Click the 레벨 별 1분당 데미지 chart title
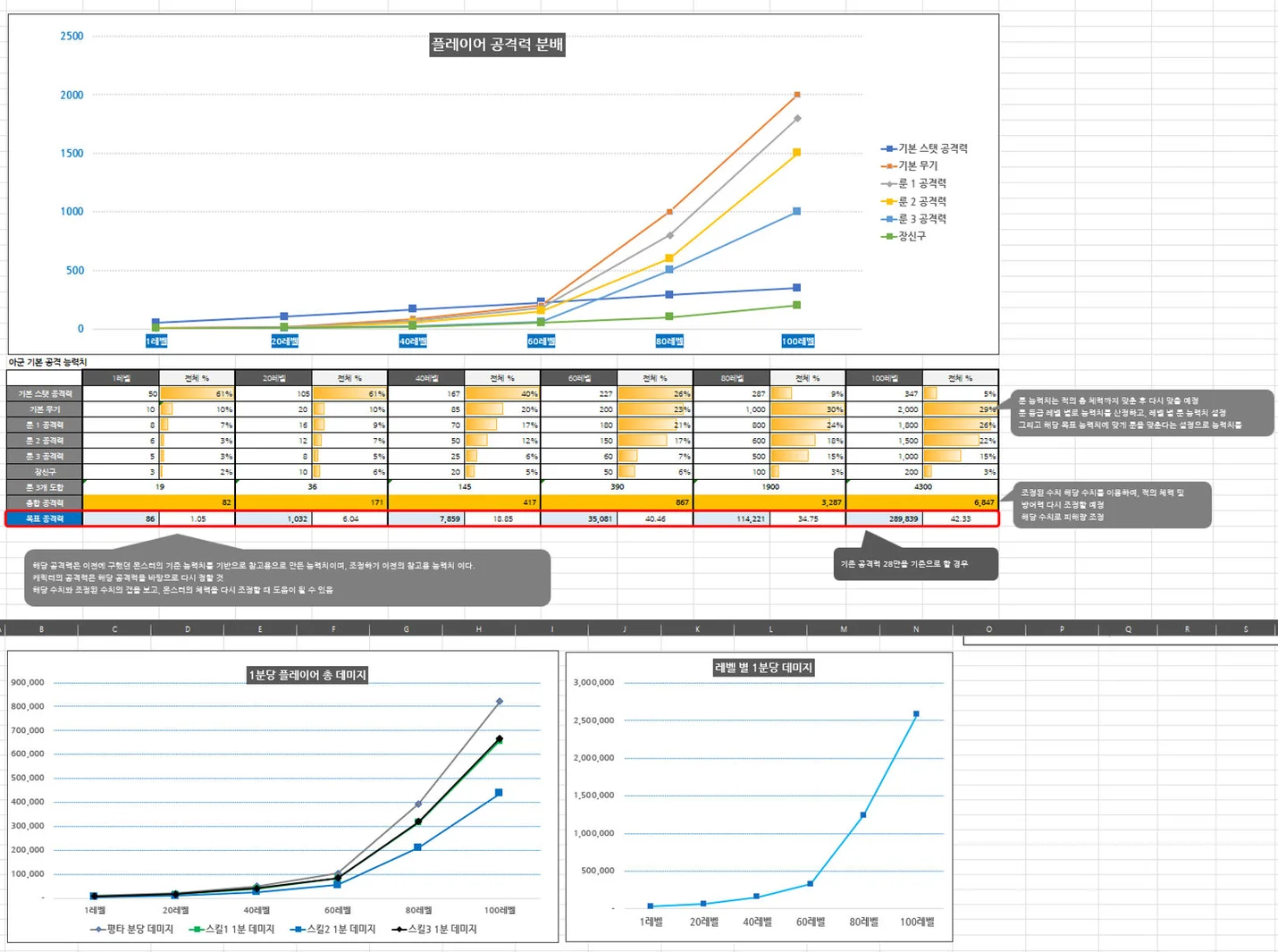The width and height of the screenshot is (1278, 952). tap(763, 668)
